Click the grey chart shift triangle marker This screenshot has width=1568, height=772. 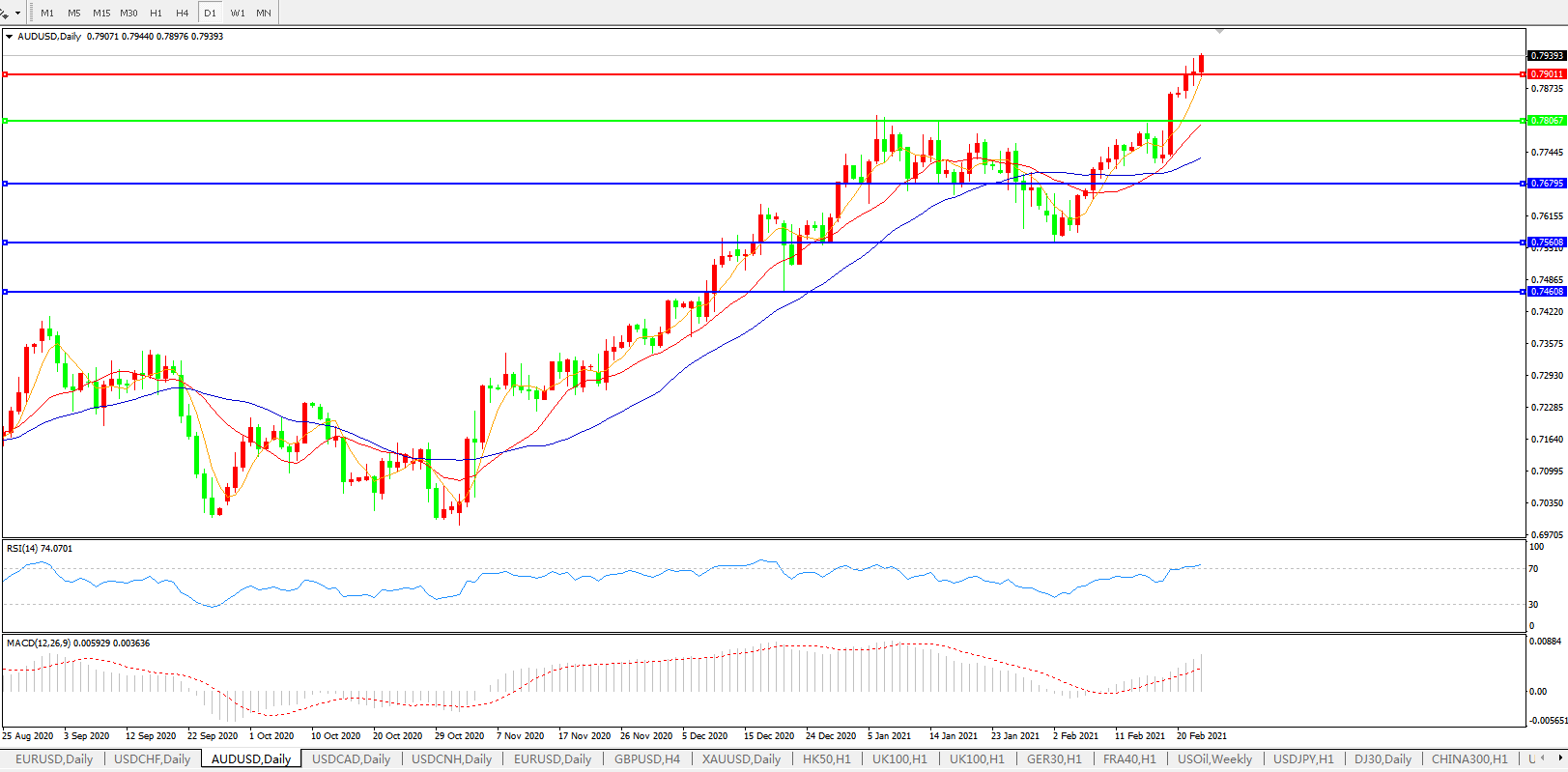click(x=1219, y=32)
